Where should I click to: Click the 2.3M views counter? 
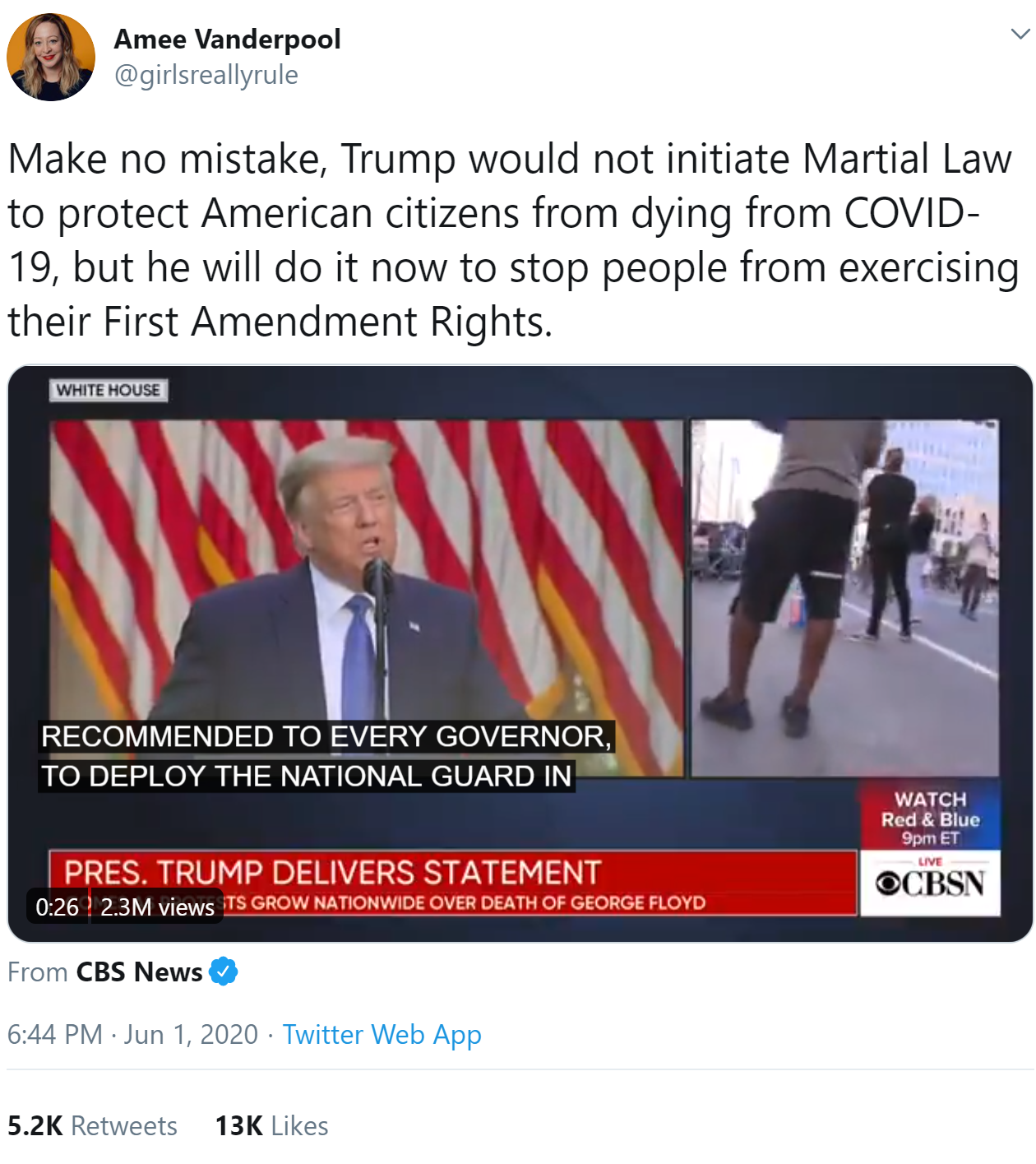(x=157, y=907)
